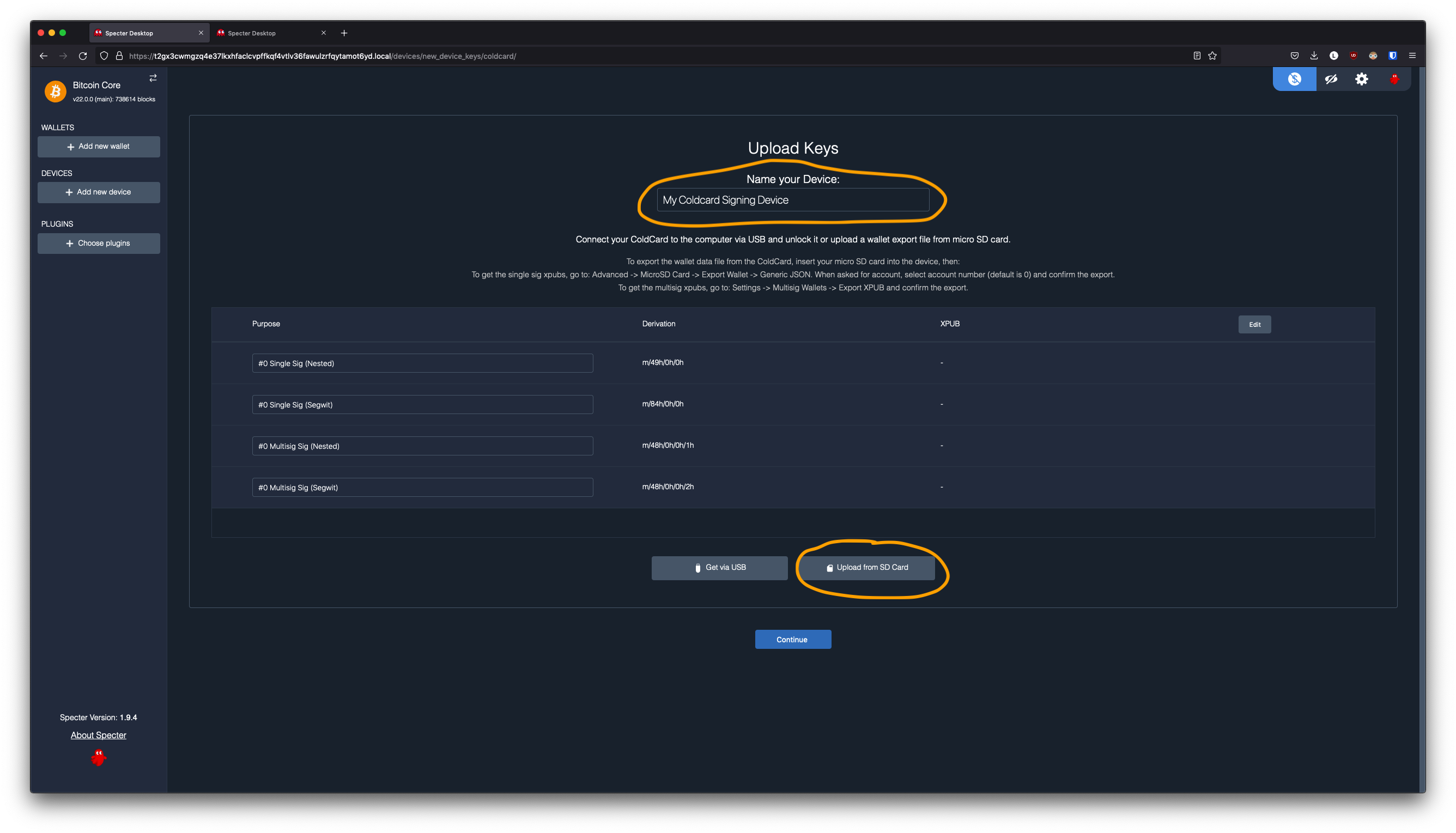Toggle hide sensitive info eye icon

[x=1331, y=79]
